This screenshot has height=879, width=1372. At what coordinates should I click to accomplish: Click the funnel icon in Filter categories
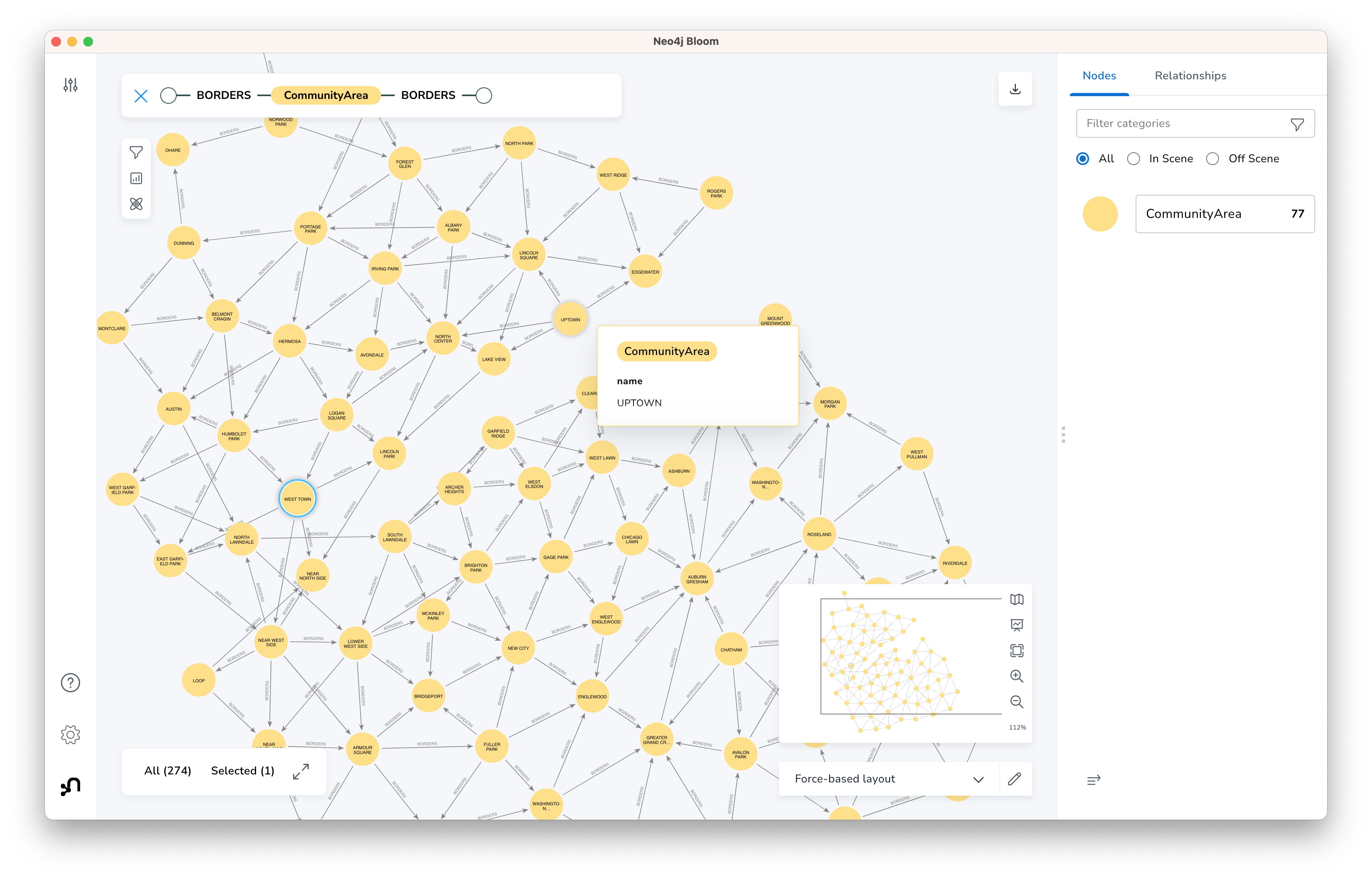pos(1297,124)
